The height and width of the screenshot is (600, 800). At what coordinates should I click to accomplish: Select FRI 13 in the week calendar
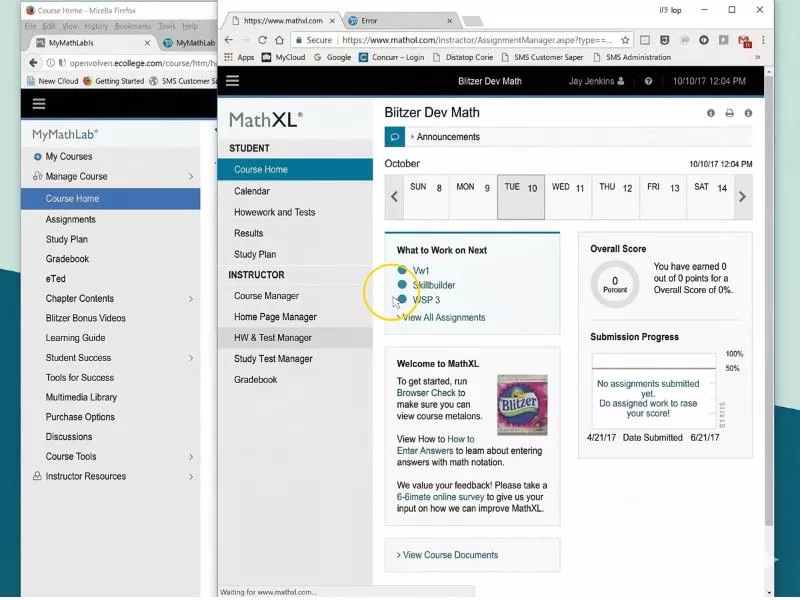[663, 197]
